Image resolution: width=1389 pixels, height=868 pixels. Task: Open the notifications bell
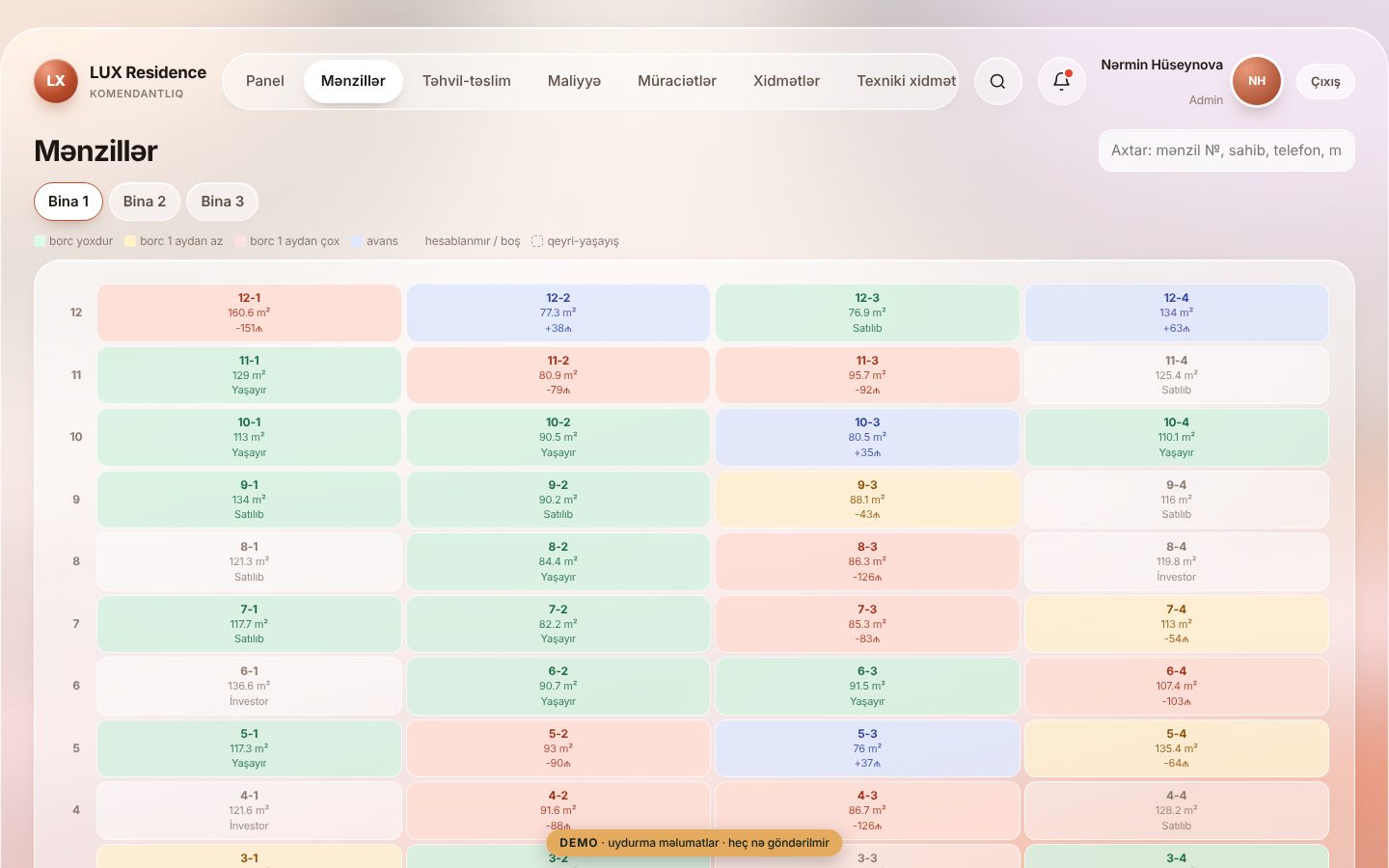point(1061,82)
